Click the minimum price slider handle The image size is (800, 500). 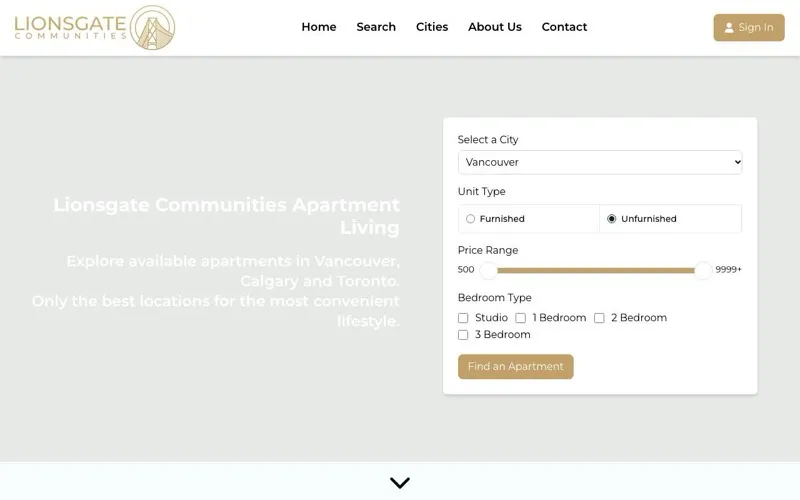(x=488, y=270)
